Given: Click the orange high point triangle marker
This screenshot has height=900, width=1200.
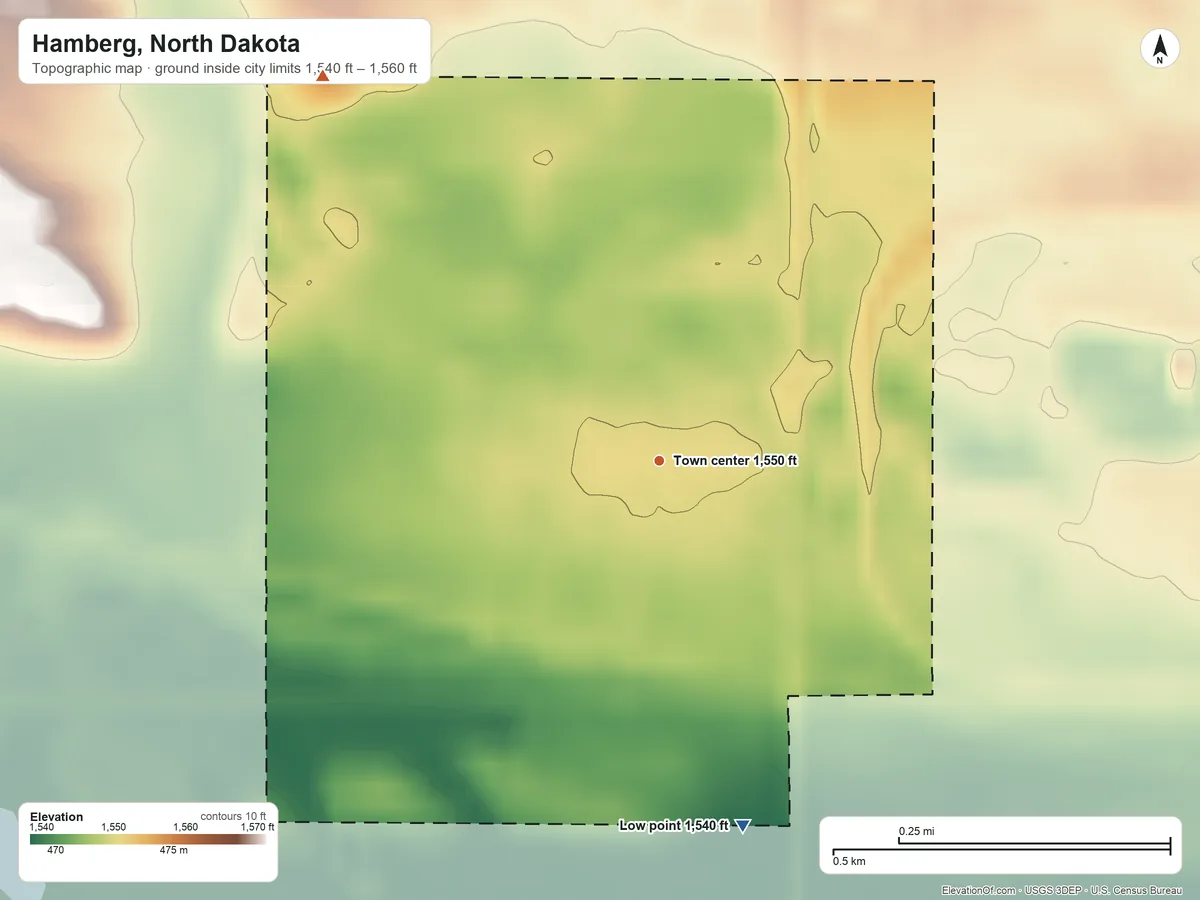Looking at the screenshot, I should (x=322, y=75).
